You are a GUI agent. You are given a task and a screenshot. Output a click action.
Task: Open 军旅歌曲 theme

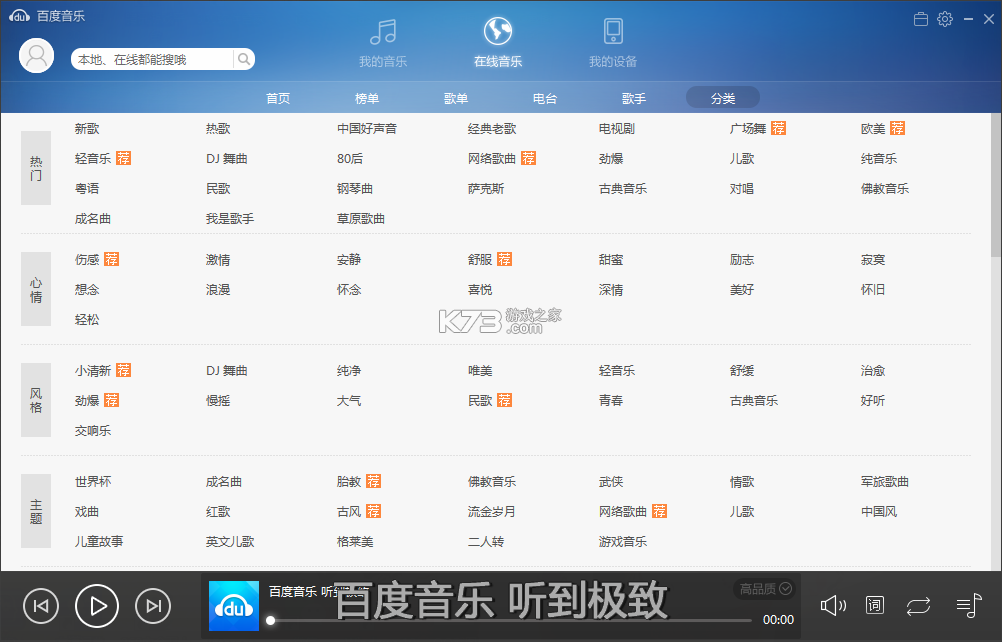885,482
